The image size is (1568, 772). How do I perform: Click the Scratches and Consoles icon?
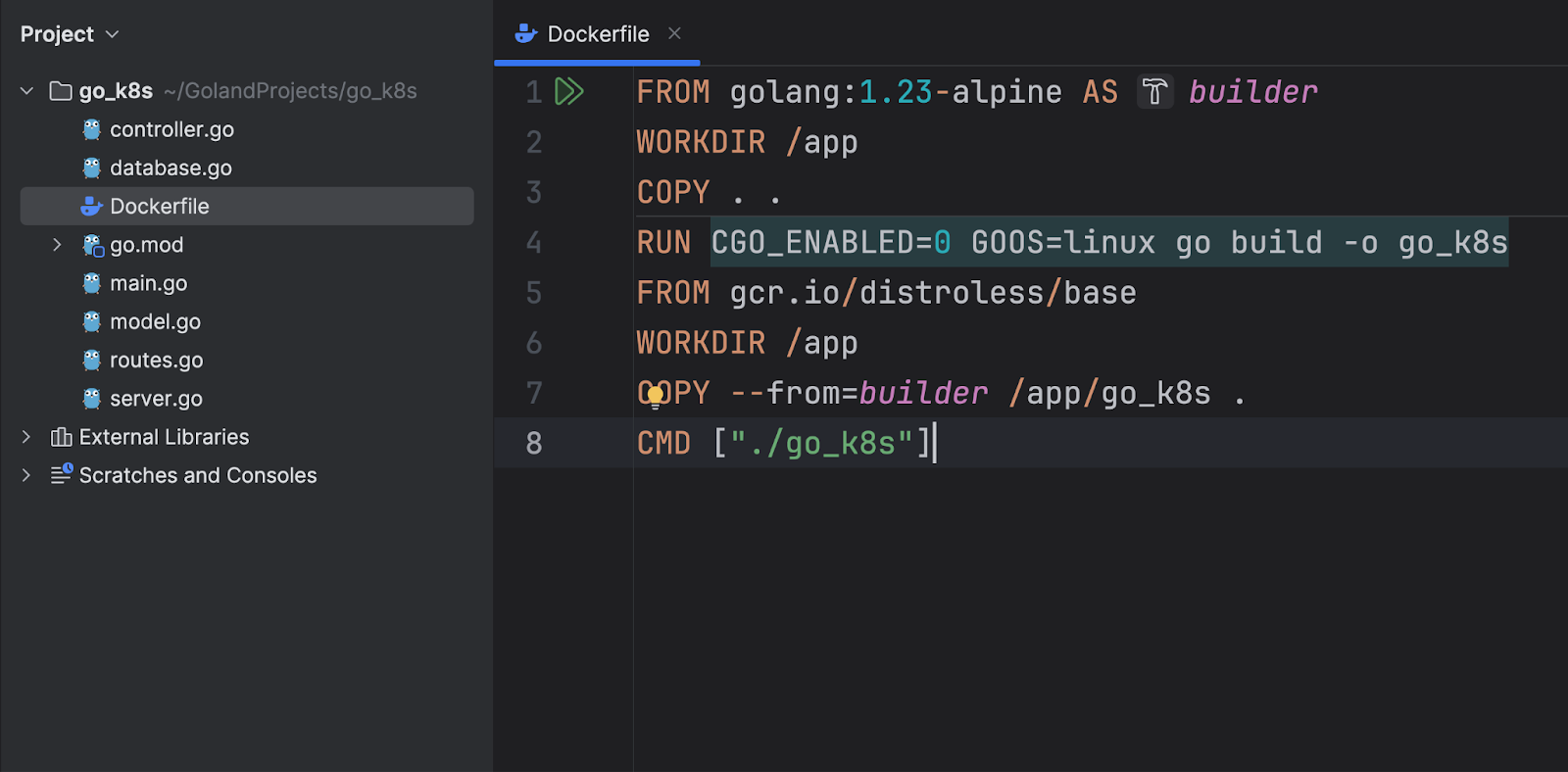[62, 474]
